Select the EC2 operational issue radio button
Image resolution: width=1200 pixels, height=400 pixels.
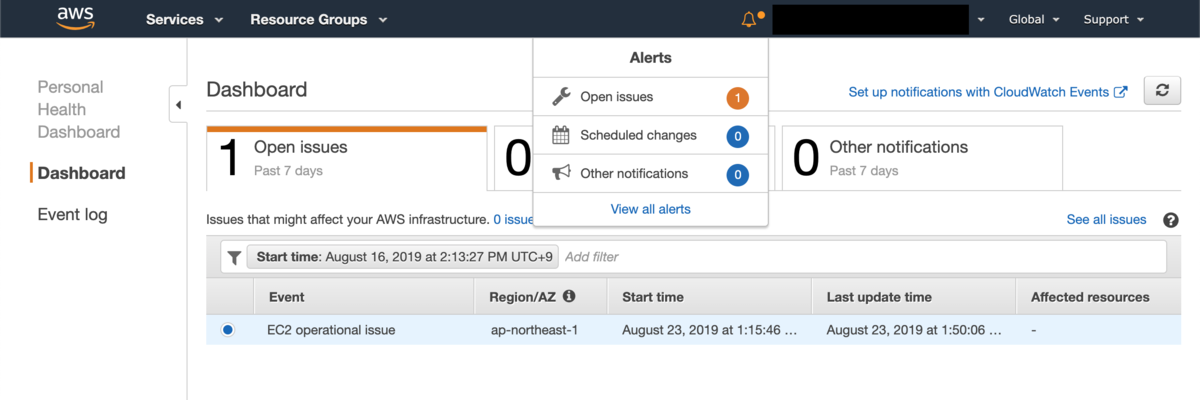[228, 329]
